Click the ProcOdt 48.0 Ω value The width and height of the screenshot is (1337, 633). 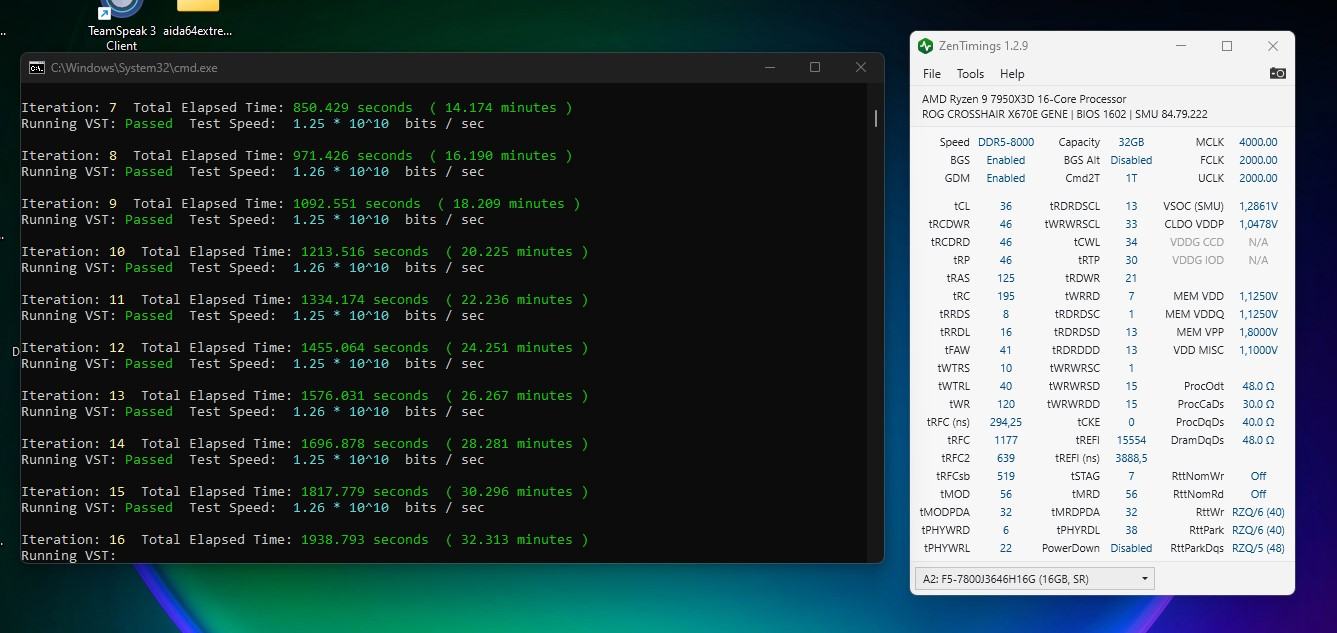pyautogui.click(x=1258, y=386)
